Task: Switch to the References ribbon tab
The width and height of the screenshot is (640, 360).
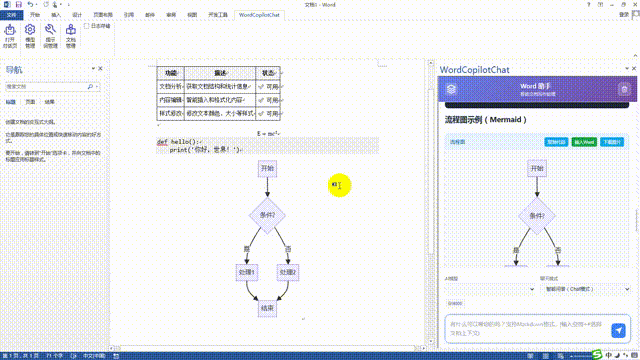Action: [129, 15]
